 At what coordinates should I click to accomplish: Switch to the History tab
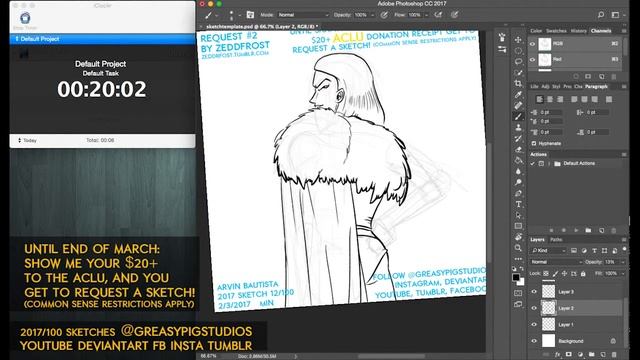pyautogui.click(x=578, y=31)
